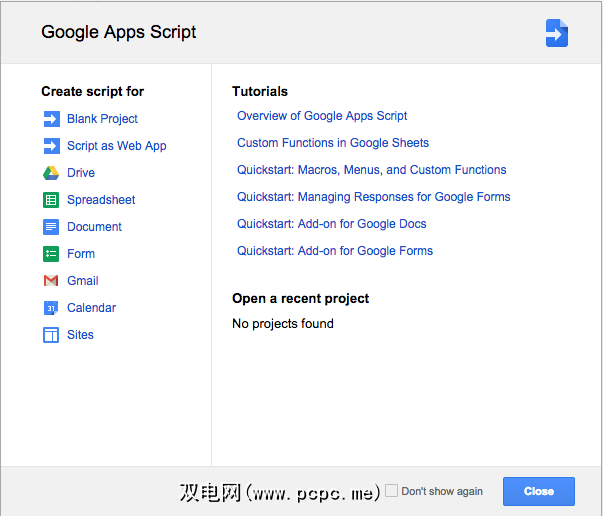Image resolution: width=603 pixels, height=516 pixels.
Task: Create a script for Spreadsheet text link
Action: click(101, 200)
